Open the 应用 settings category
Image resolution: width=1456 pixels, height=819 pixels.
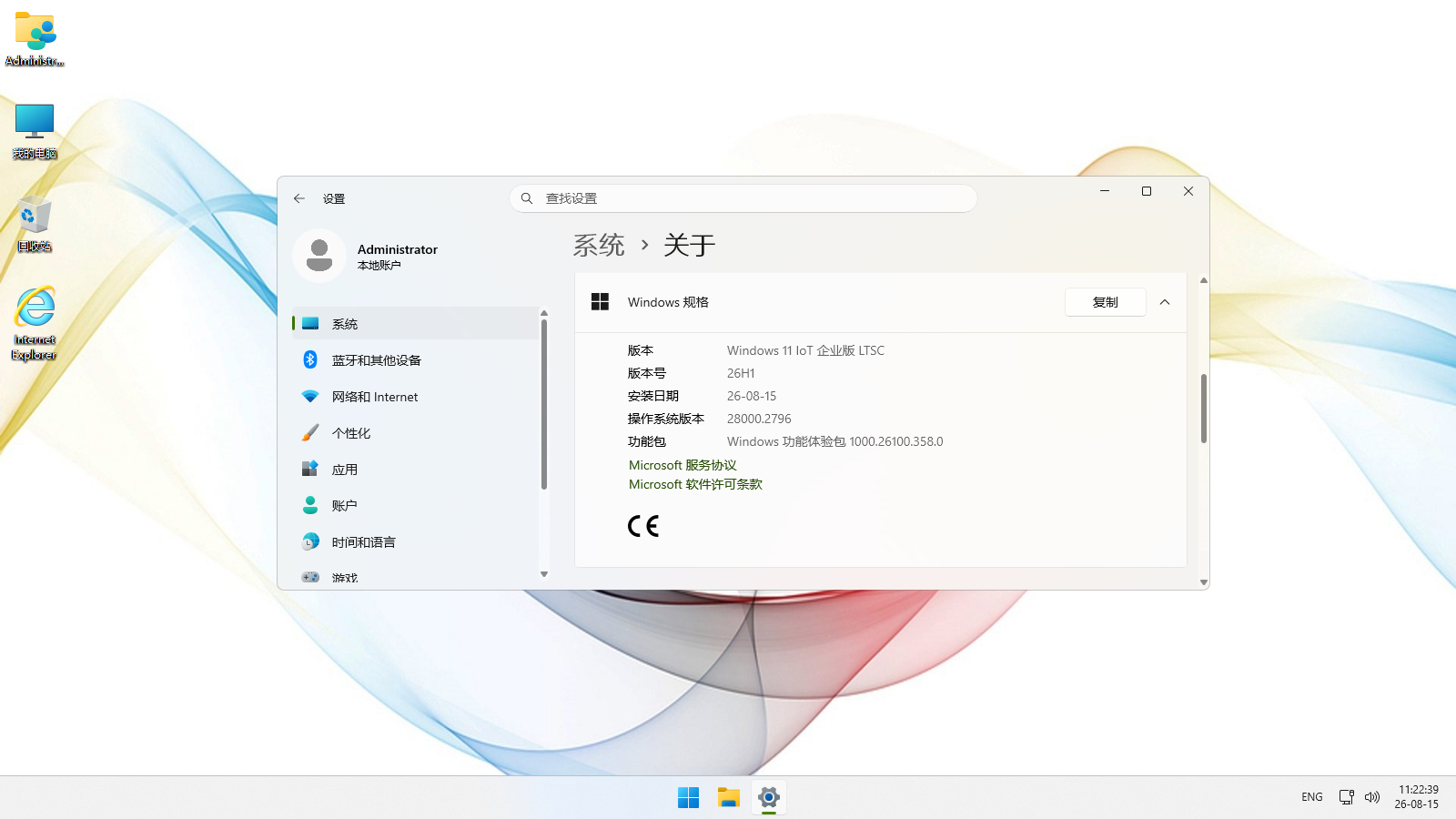coord(416,470)
